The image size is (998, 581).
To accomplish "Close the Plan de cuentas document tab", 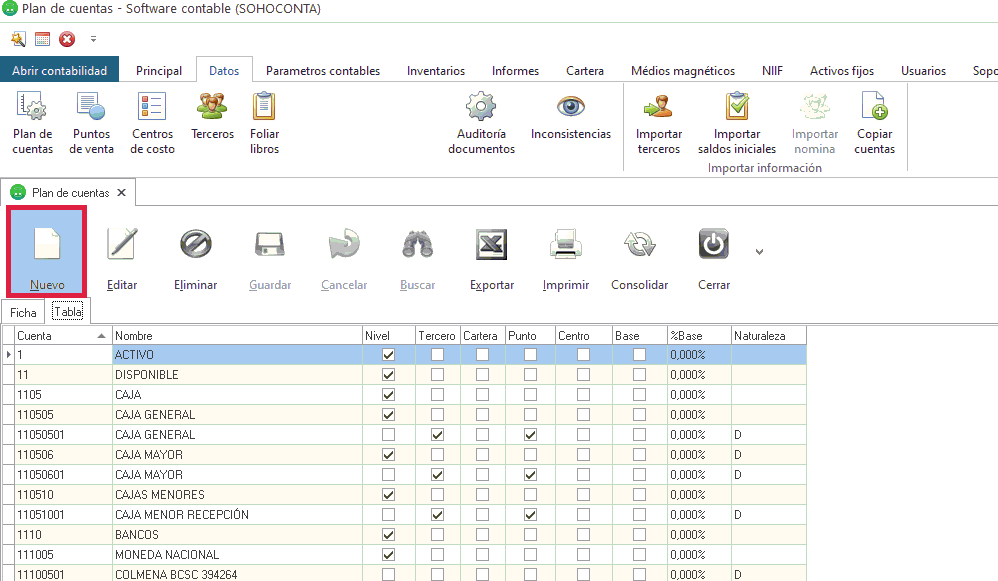I will 121,192.
